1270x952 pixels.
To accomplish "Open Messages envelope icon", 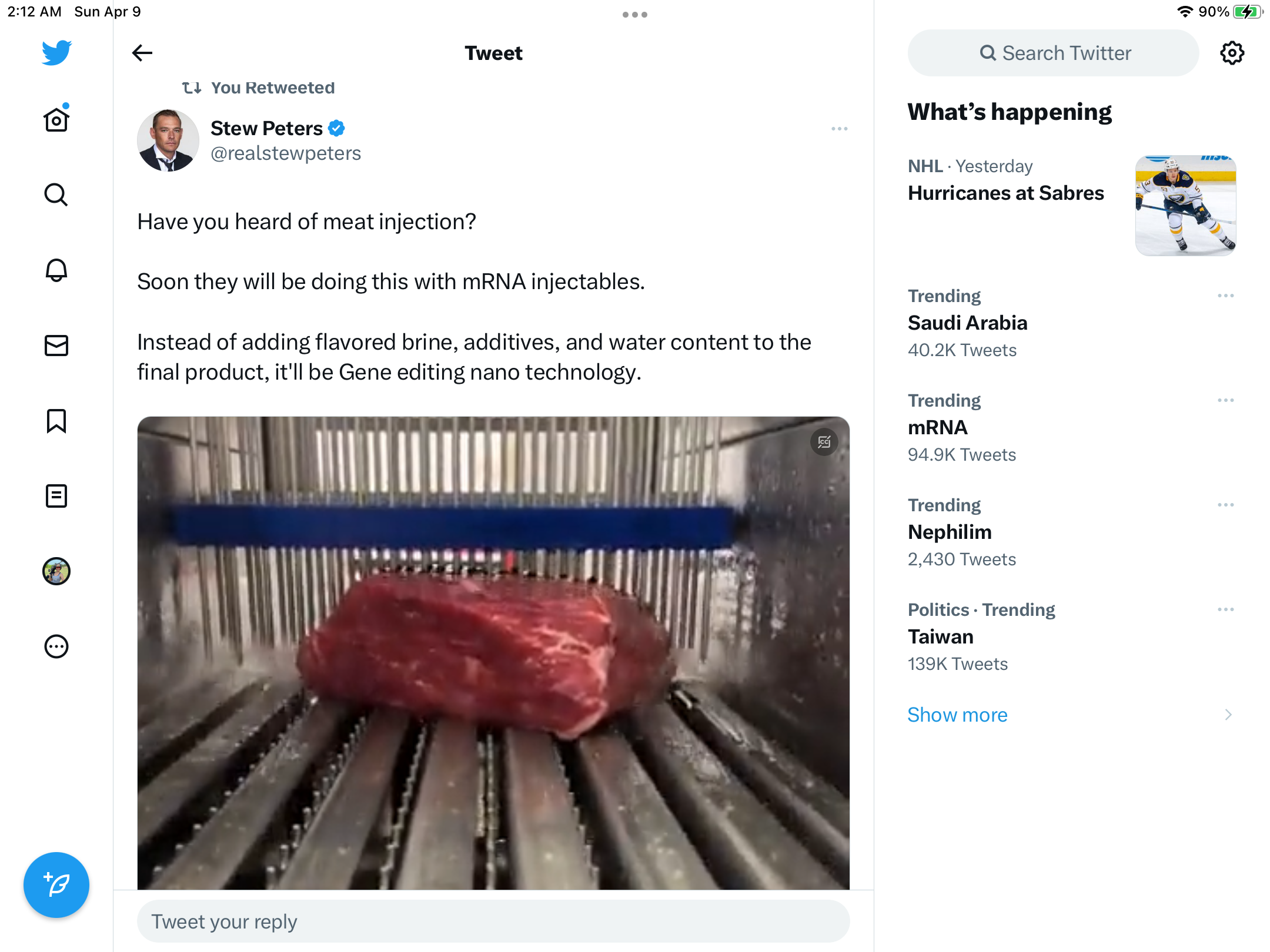I will [x=56, y=346].
